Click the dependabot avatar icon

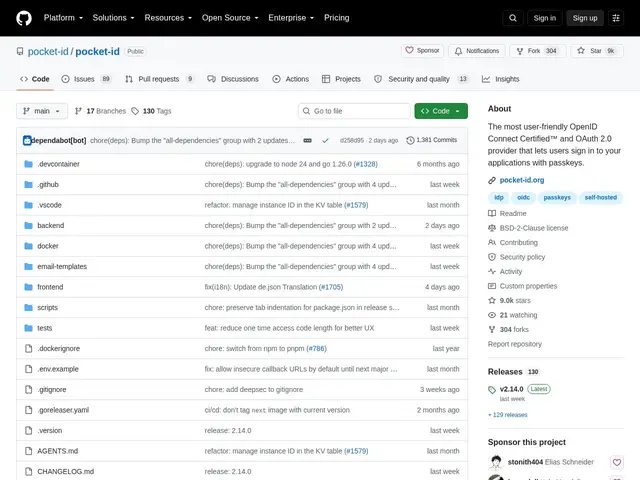point(27,140)
